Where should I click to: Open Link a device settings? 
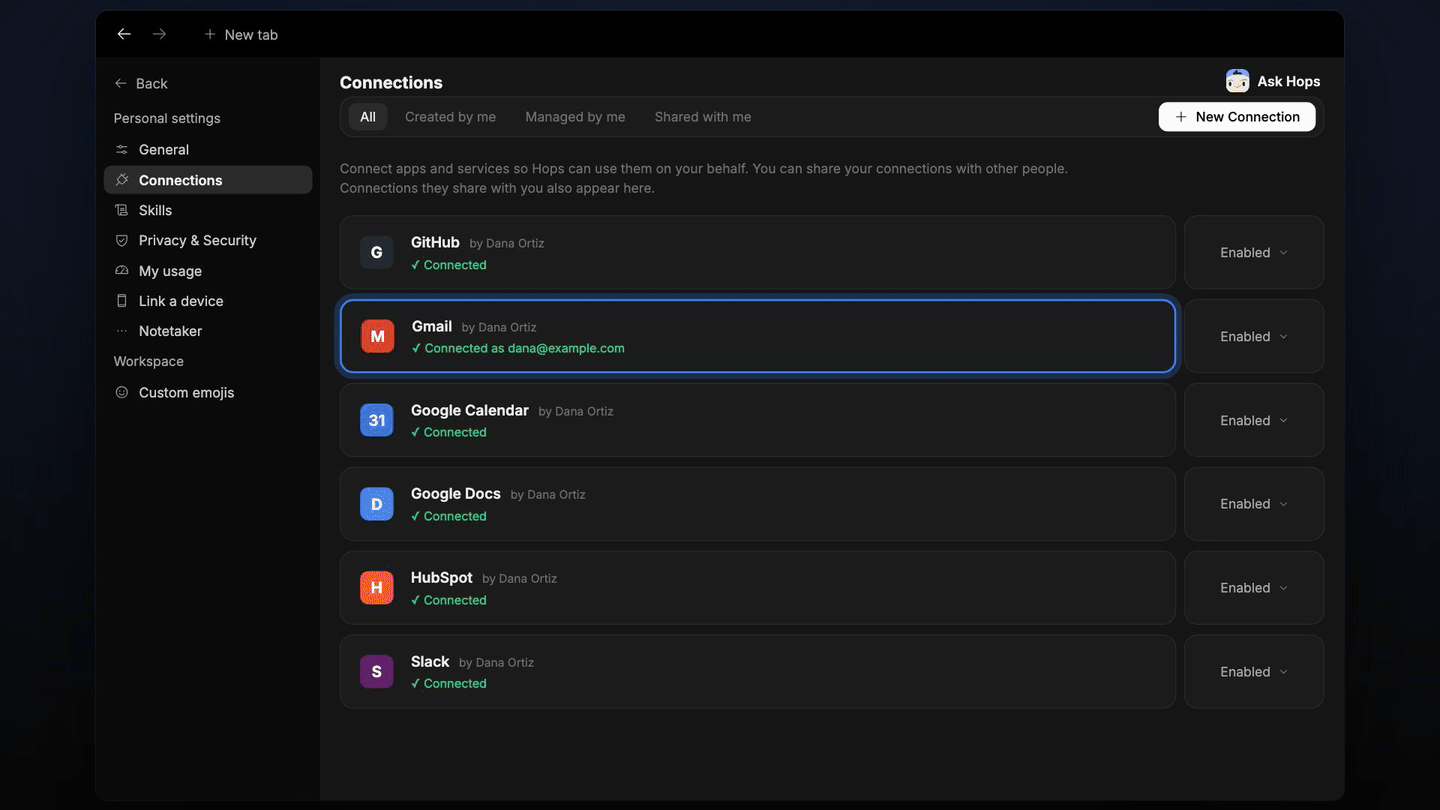[x=208, y=301]
